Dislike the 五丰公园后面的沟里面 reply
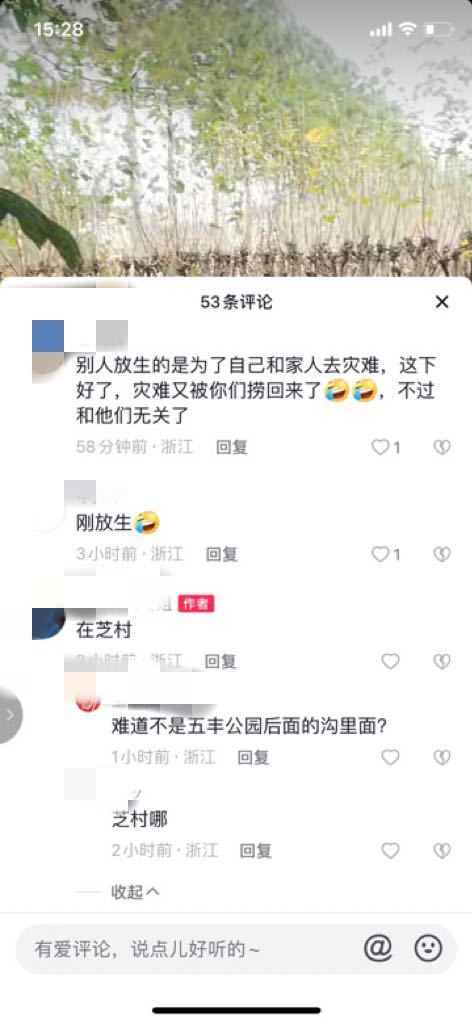472x1024 pixels. click(x=442, y=758)
